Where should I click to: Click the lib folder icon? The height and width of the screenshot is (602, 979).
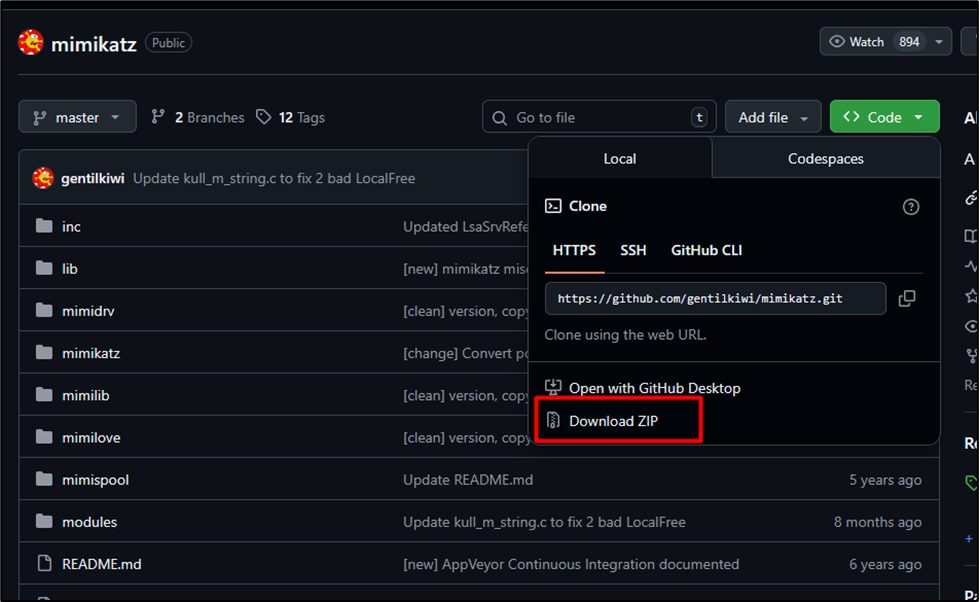pos(44,268)
